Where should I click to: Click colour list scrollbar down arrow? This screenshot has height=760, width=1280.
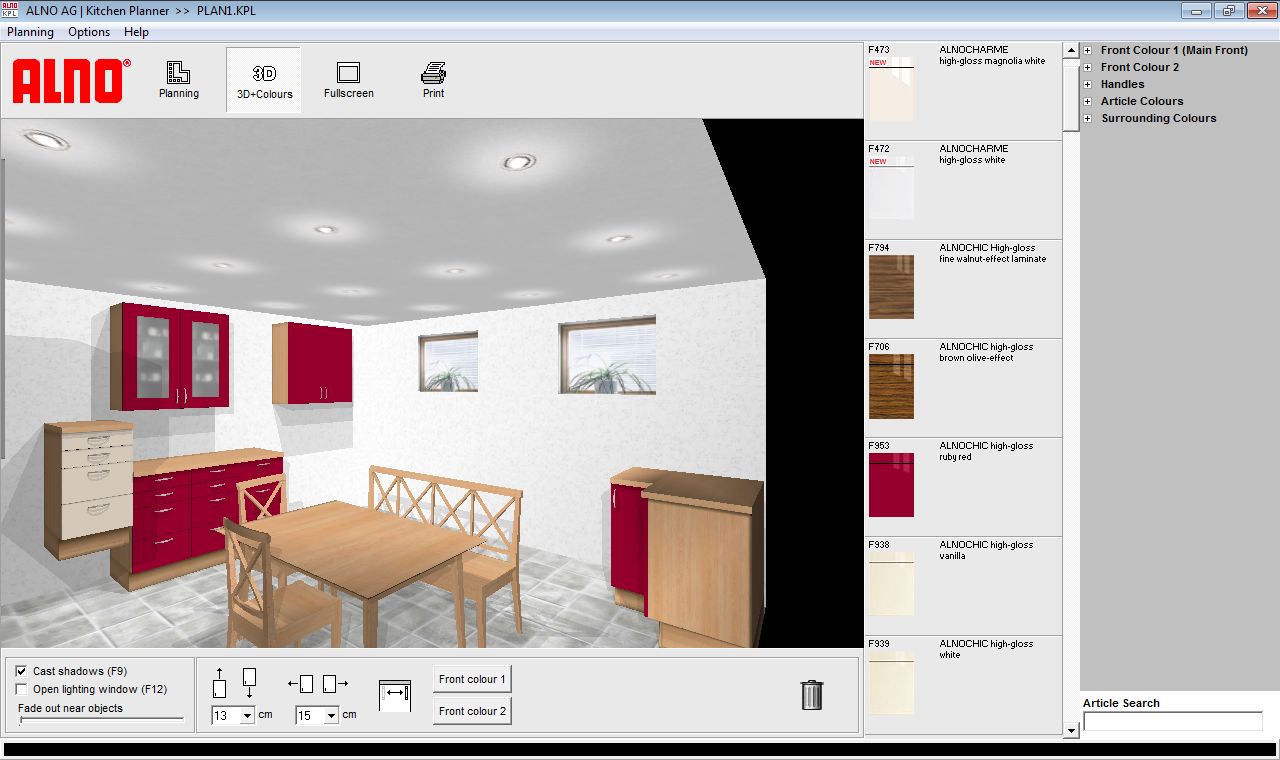pyautogui.click(x=1071, y=731)
